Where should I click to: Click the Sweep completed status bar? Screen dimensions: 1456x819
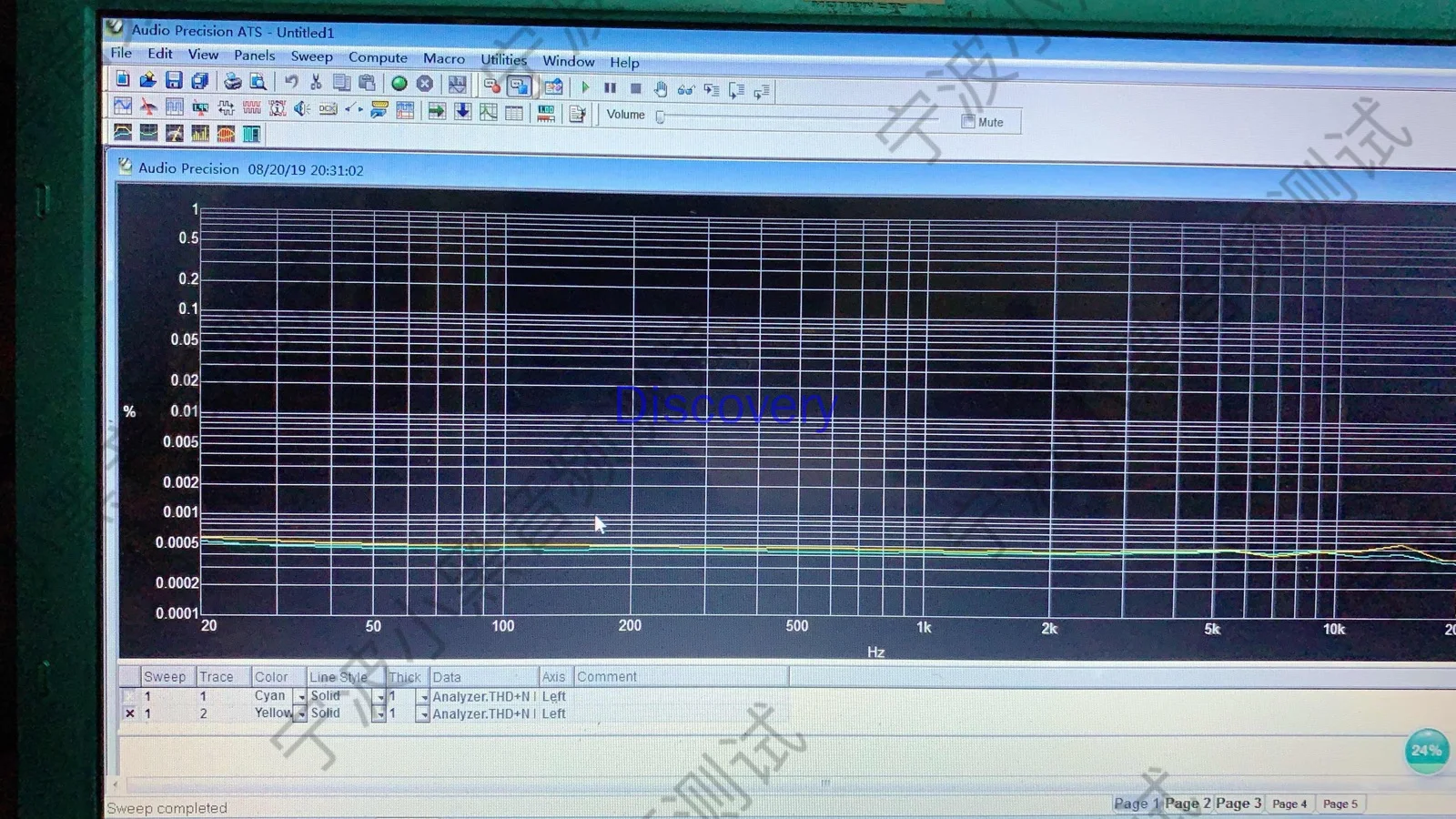[x=167, y=807]
